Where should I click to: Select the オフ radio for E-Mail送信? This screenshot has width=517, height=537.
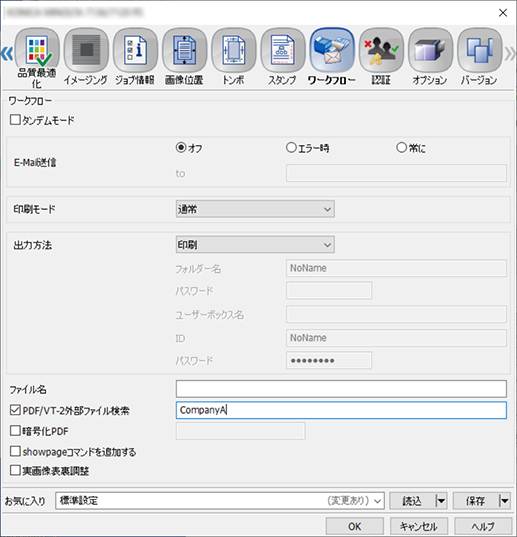[x=181, y=148]
